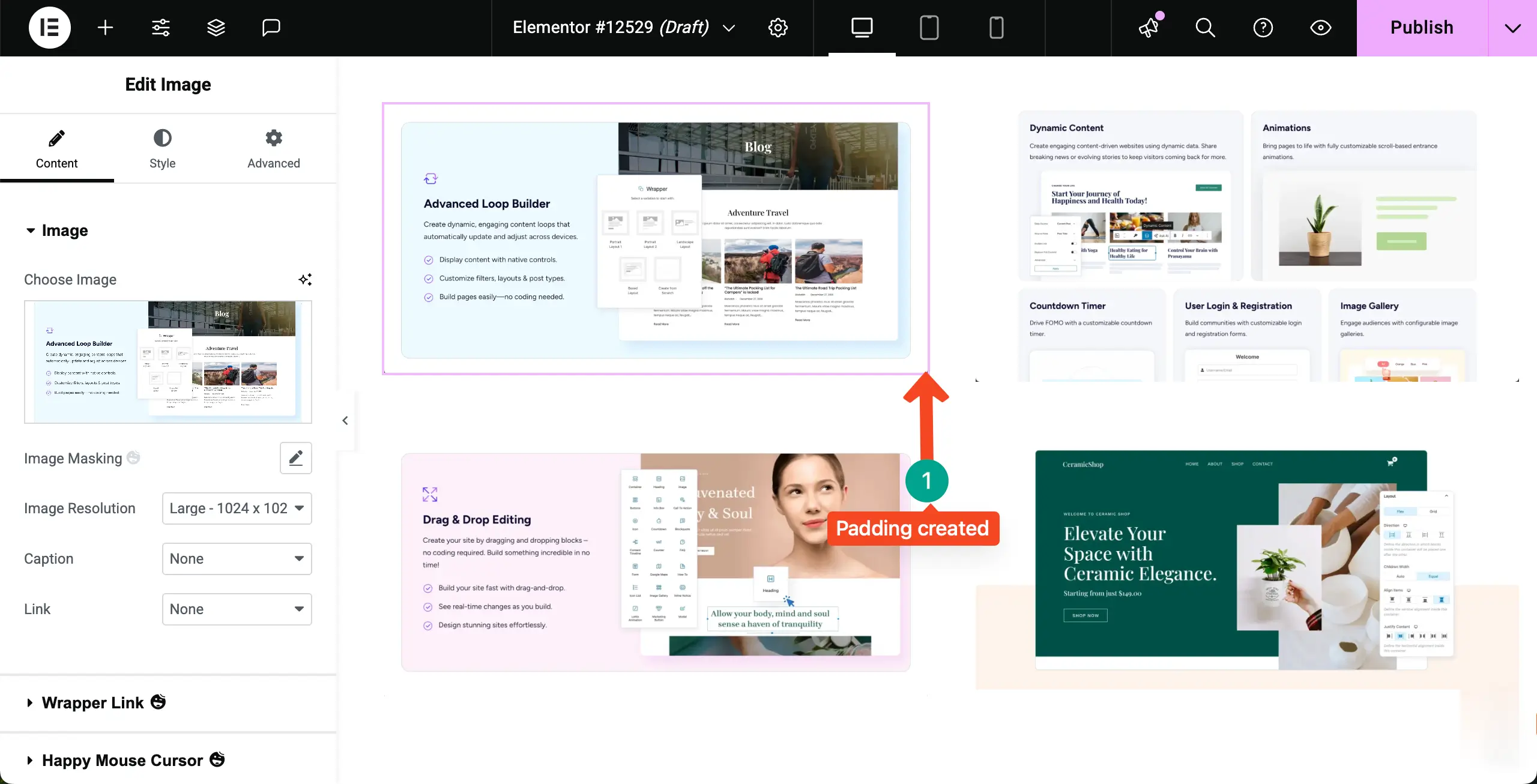Switch to the Style tab
Viewport: 1537px width, 784px height.
pyautogui.click(x=162, y=149)
